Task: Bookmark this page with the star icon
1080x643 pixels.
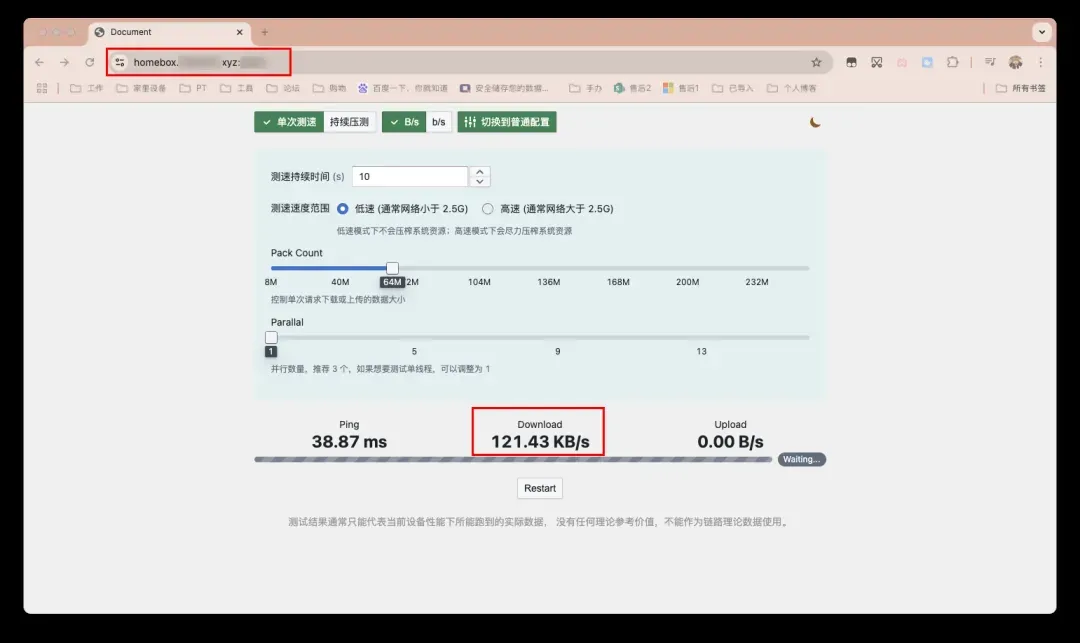Action: coord(816,62)
